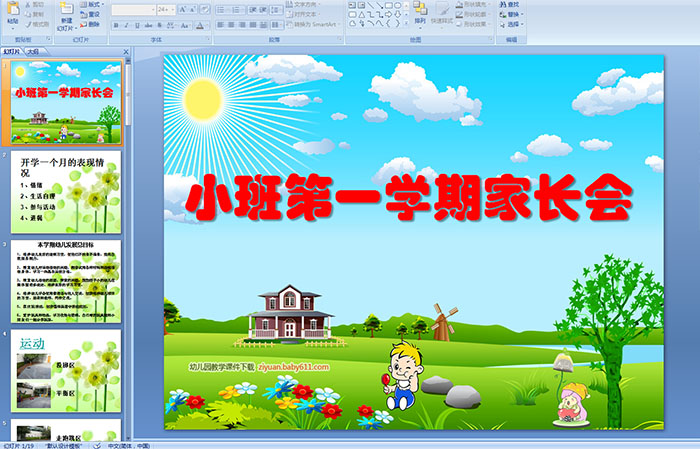Image resolution: width=700 pixels, height=449 pixels.
Task: Toggle Italic formatting
Action: [126, 25]
